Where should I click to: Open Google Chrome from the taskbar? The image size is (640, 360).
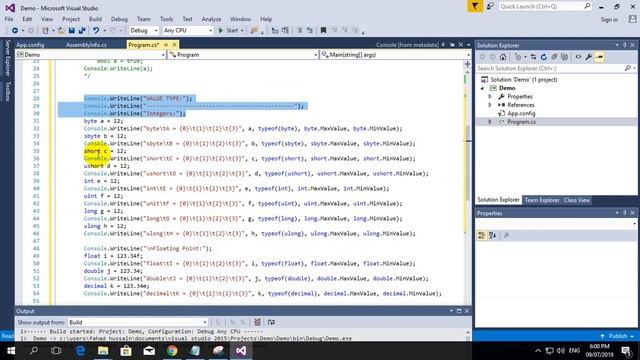[172, 351]
